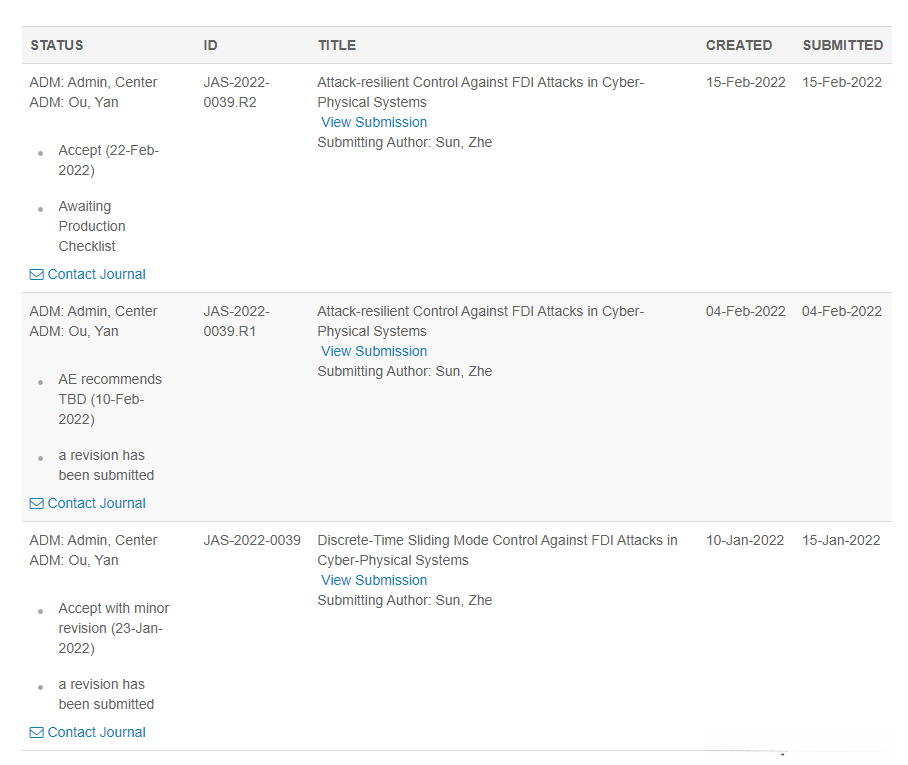Screen dimensions: 908x765
Task: Open View Submission for revision R1
Action: click(x=374, y=351)
